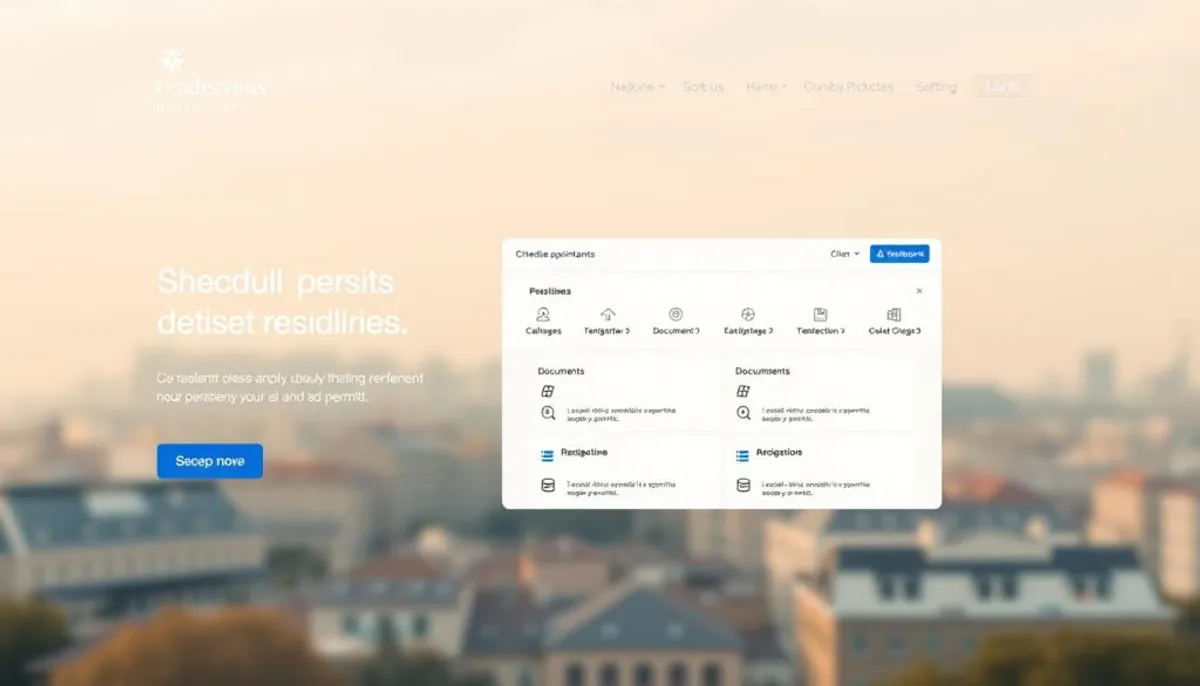Click the Eatilystage globe icon
The image size is (1200, 686).
[748, 314]
